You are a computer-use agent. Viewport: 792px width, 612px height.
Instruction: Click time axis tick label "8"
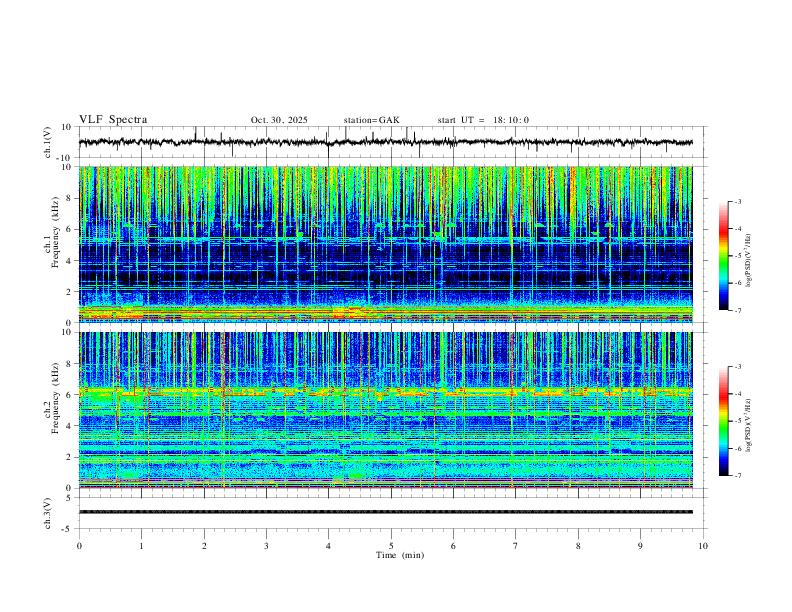tap(578, 546)
